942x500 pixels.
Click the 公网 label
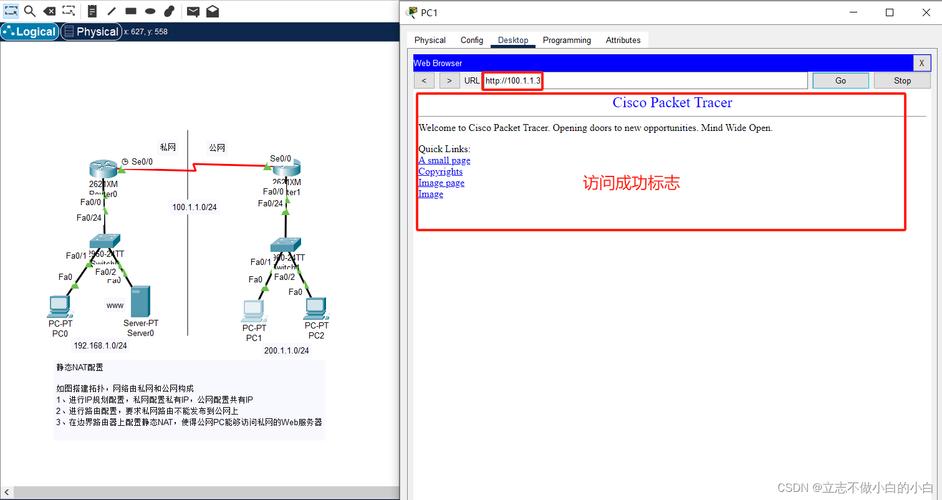pos(217,147)
